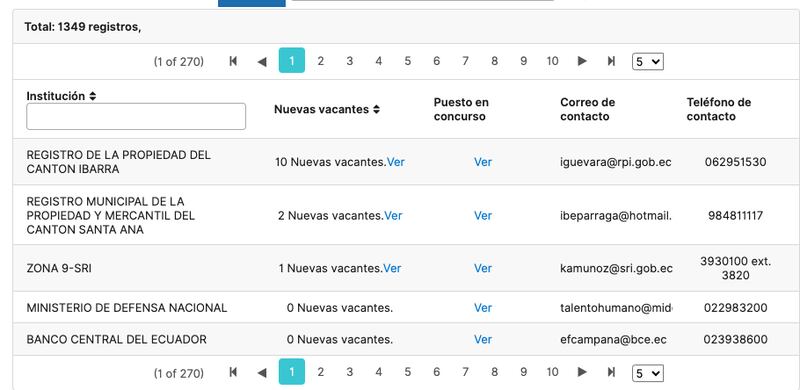This screenshot has height=390, width=800.
Task: Open Puesto en concurso for Canton Santa Ana
Action: tap(483, 215)
